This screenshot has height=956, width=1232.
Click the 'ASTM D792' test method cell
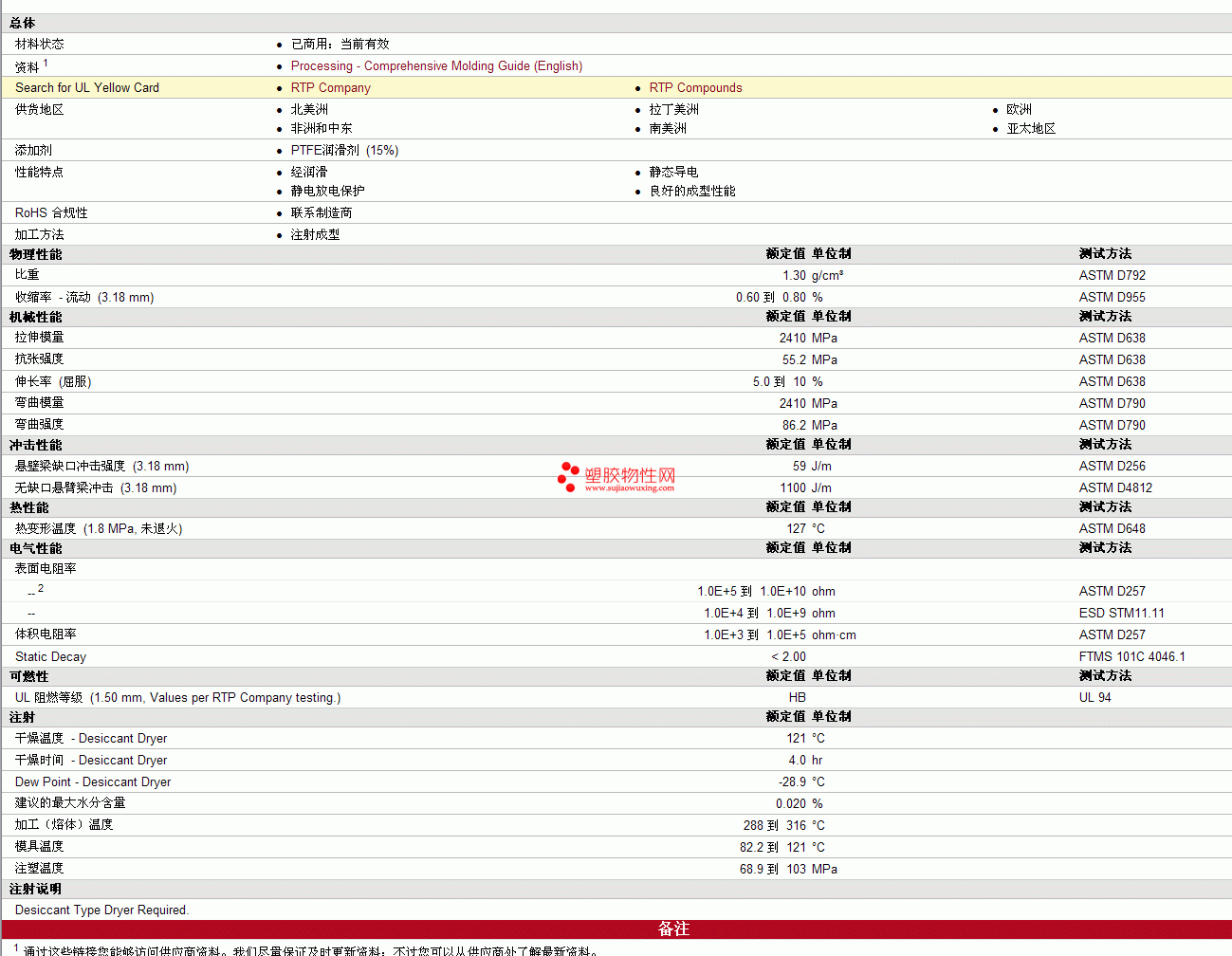pyautogui.click(x=1112, y=275)
